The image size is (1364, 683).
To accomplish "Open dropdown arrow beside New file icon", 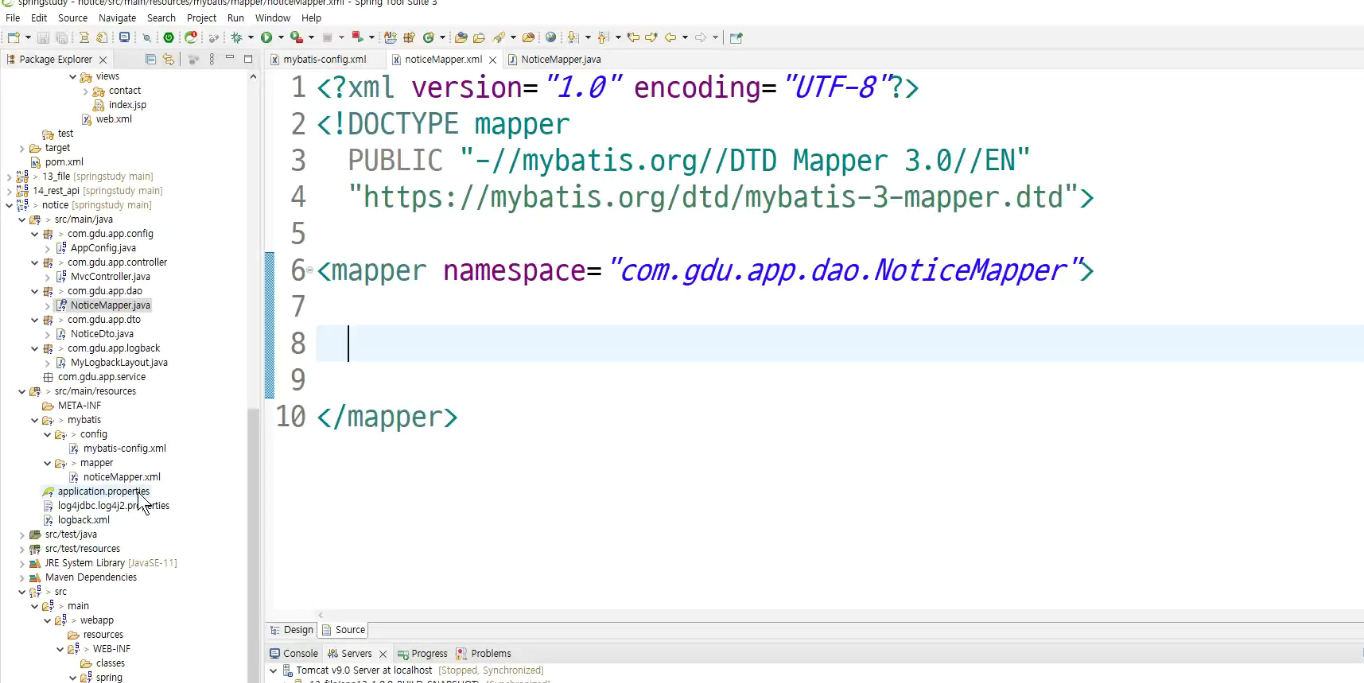I will (x=28, y=37).
